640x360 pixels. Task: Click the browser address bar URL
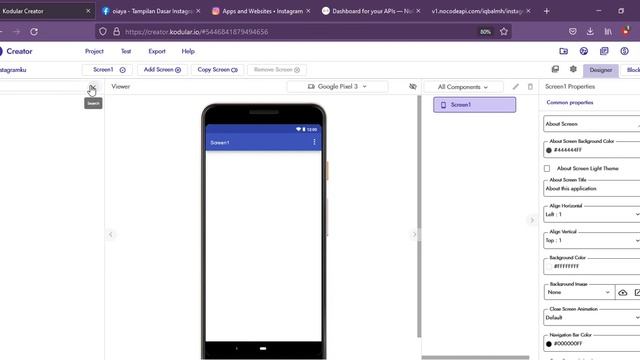click(x=196, y=31)
